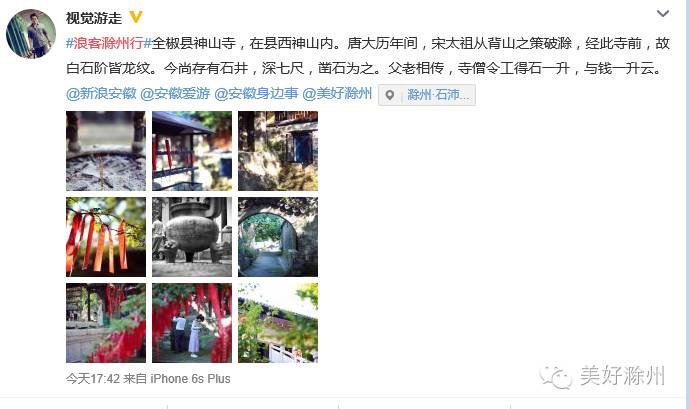The image size is (689, 409).
Task: Visit the @美好滁州 mention
Action: coord(337,94)
